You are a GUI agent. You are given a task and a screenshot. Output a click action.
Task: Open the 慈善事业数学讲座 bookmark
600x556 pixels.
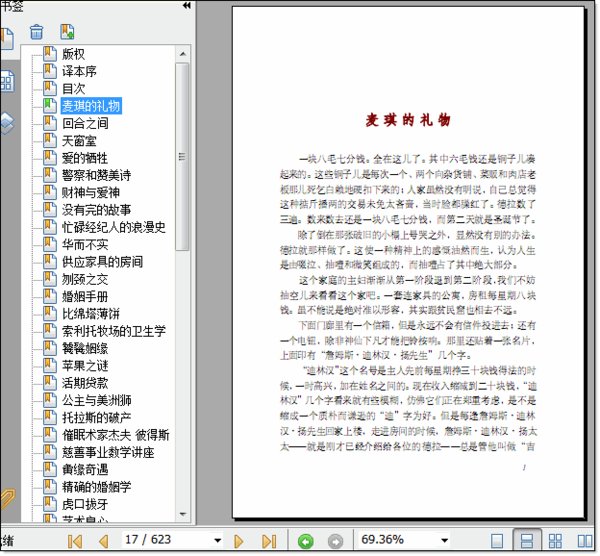pyautogui.click(x=108, y=453)
